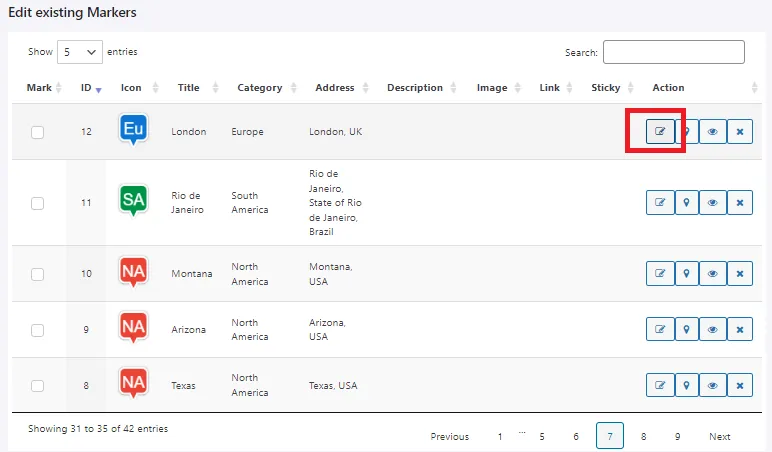Edit the Rio de Janeiro marker
The height and width of the screenshot is (452, 772).
point(660,202)
